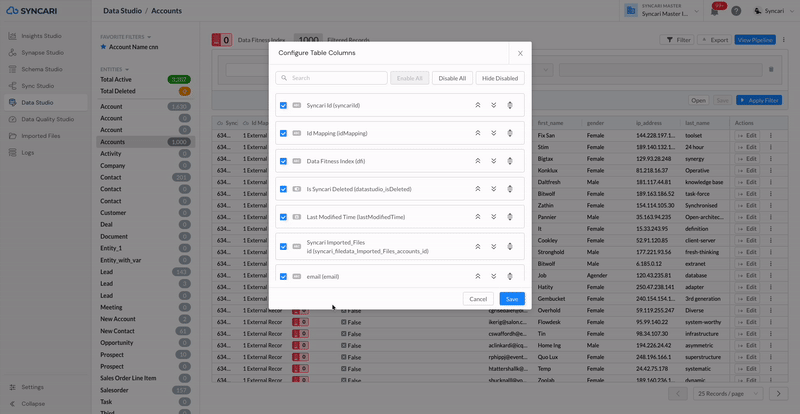
Task: Save the column configuration
Action: click(512, 299)
